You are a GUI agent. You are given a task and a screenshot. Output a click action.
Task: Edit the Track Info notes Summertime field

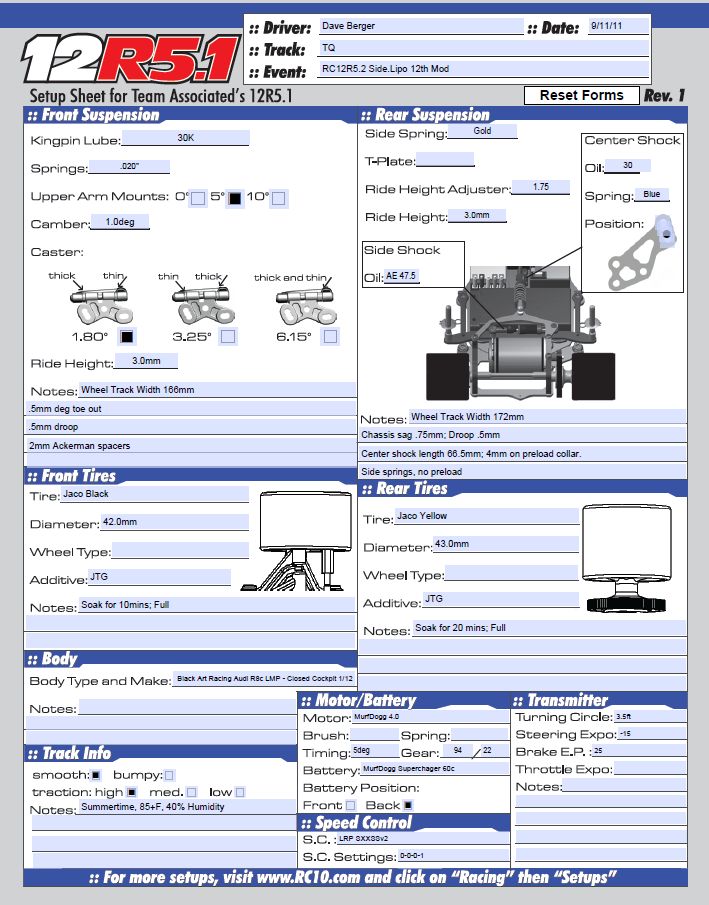click(187, 807)
